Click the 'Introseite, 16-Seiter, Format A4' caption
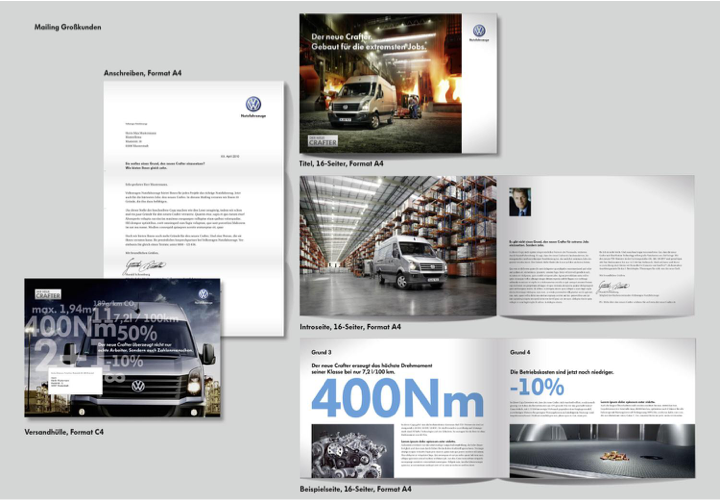Screen dimensions: 720x500 point(350,327)
